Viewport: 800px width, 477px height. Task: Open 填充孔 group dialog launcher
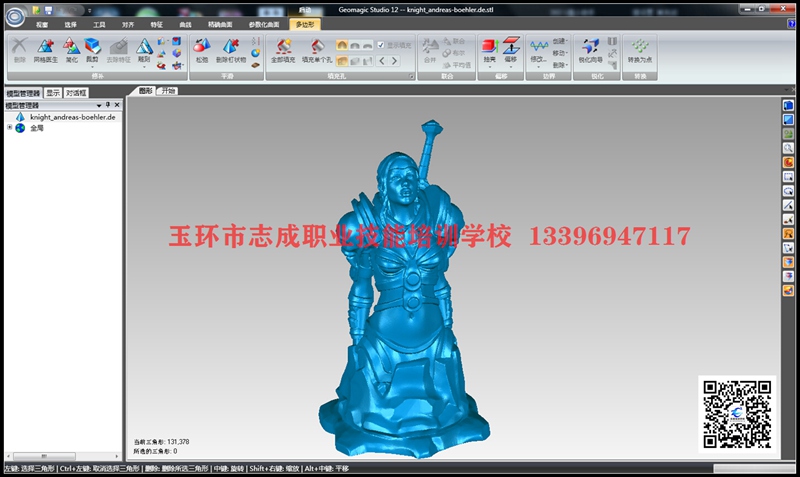coord(411,76)
